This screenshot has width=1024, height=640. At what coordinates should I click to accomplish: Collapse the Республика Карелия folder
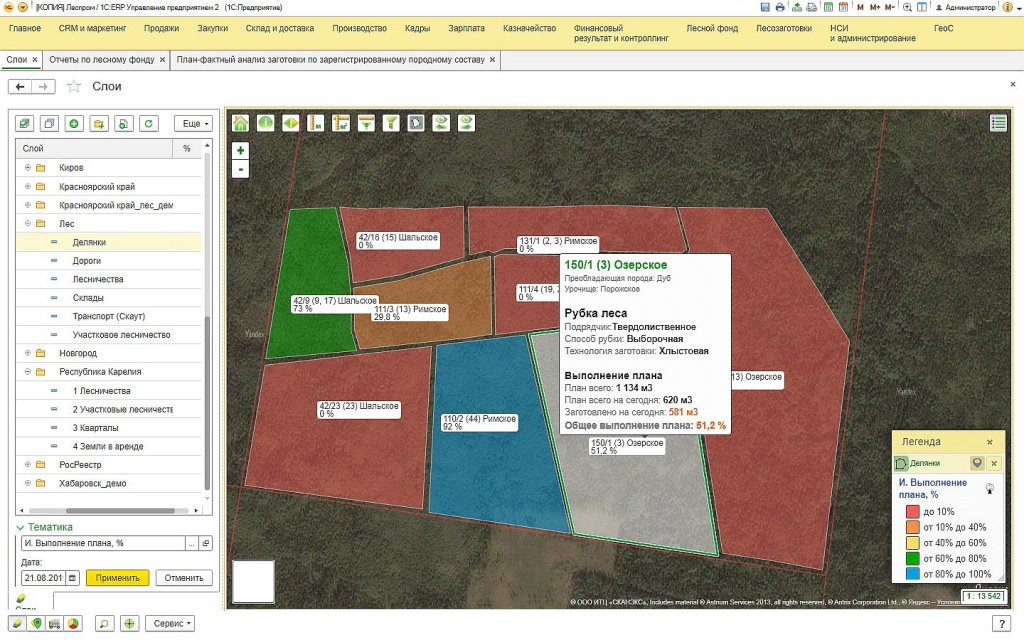tap(27, 372)
